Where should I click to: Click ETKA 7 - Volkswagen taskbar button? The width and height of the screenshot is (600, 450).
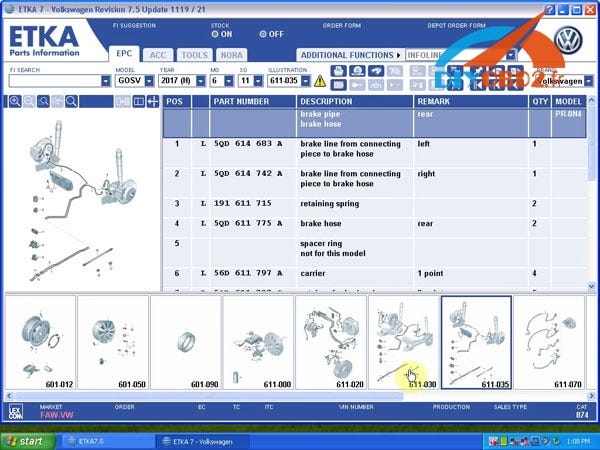coord(203,442)
